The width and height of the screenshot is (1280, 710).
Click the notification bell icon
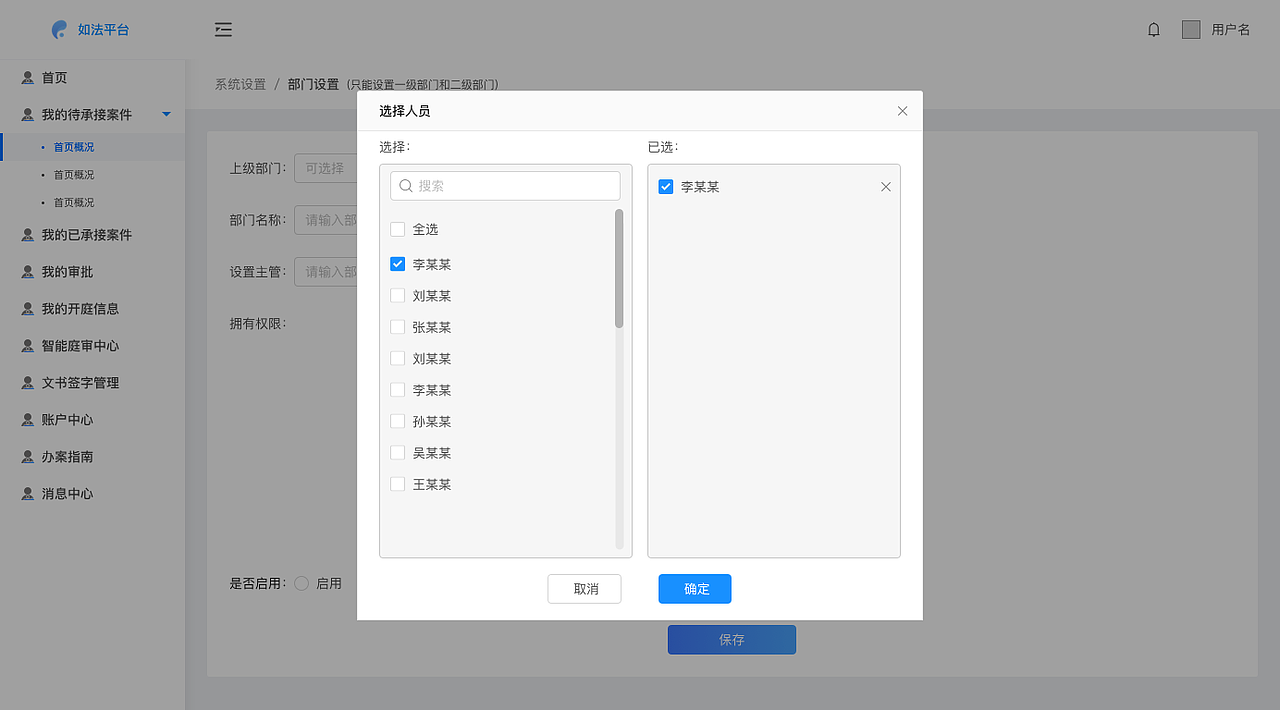click(1153, 29)
